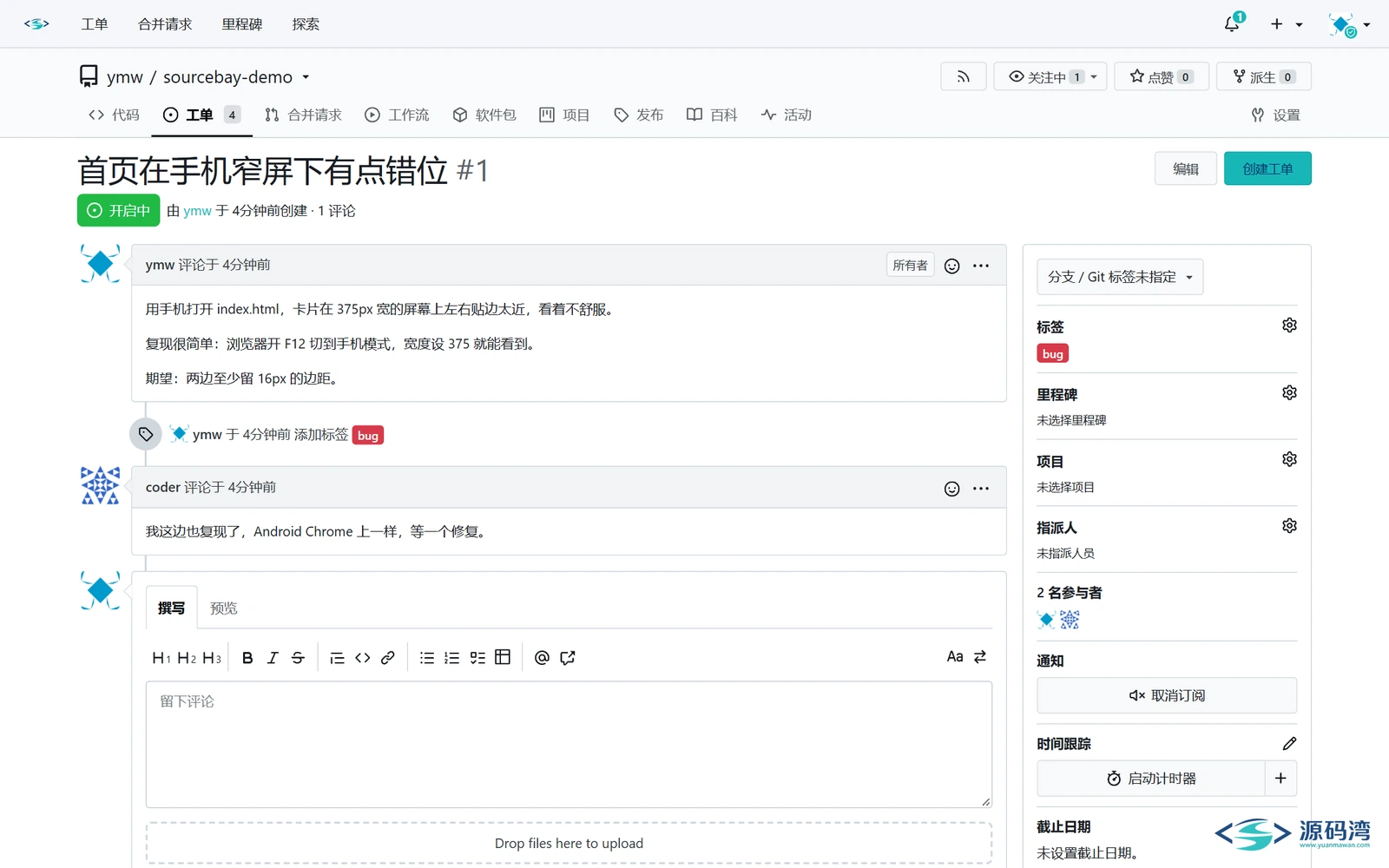
Task: Apply italic formatting in the comment editor
Action: [x=273, y=658]
